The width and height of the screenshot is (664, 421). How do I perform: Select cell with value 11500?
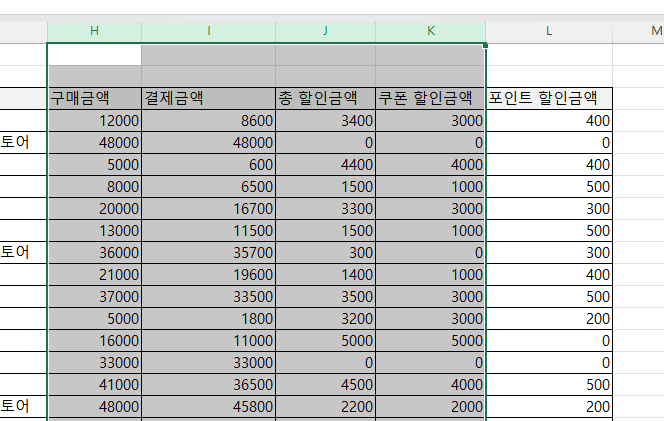208,231
